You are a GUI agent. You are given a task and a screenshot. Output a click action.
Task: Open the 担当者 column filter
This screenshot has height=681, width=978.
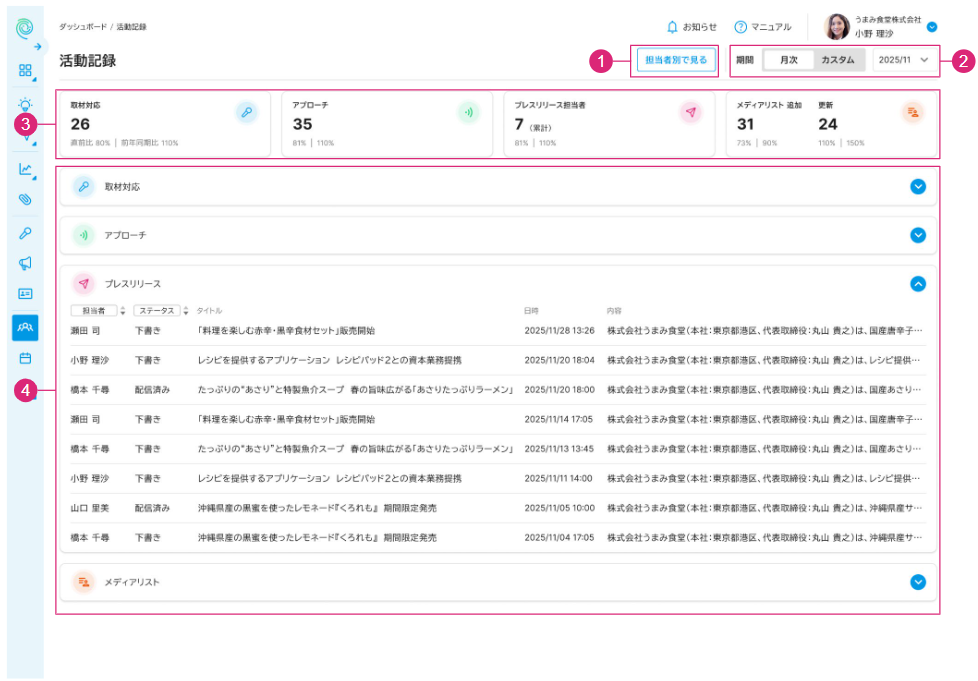pos(97,311)
